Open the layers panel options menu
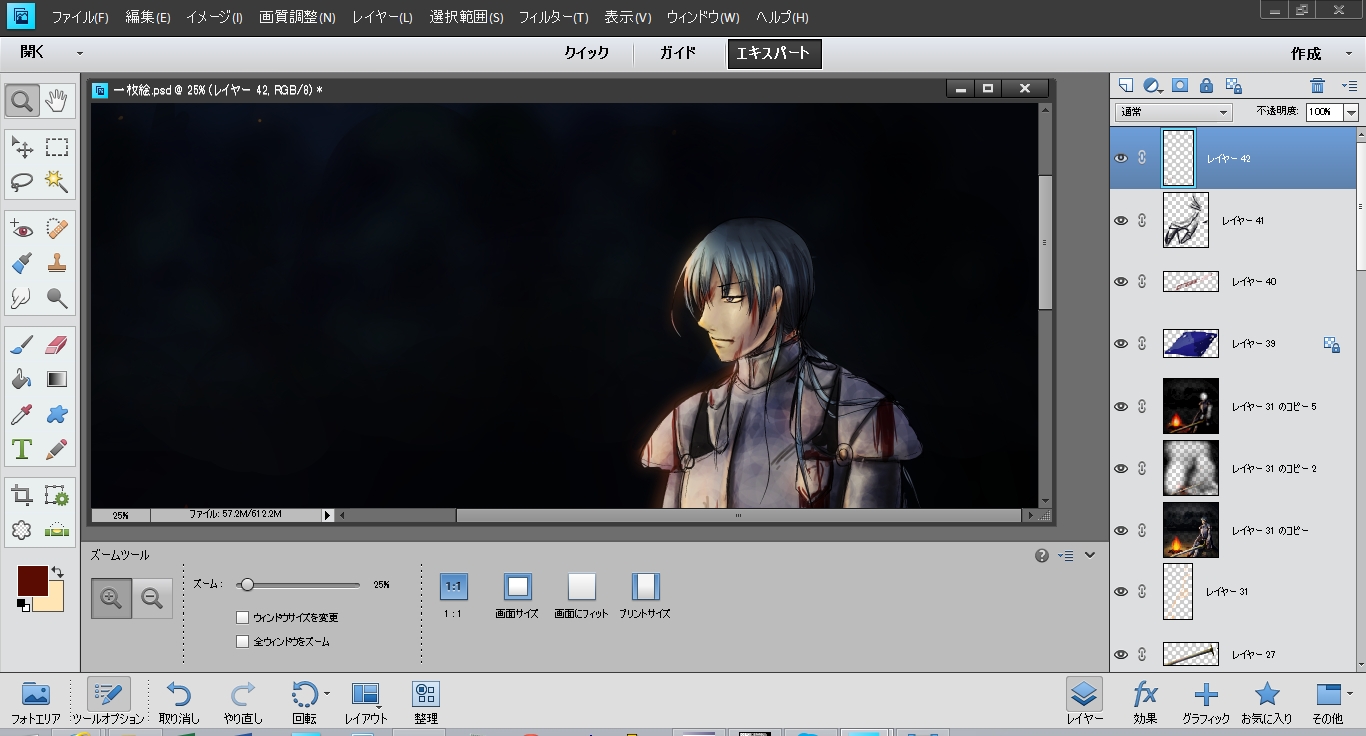 tap(1349, 86)
